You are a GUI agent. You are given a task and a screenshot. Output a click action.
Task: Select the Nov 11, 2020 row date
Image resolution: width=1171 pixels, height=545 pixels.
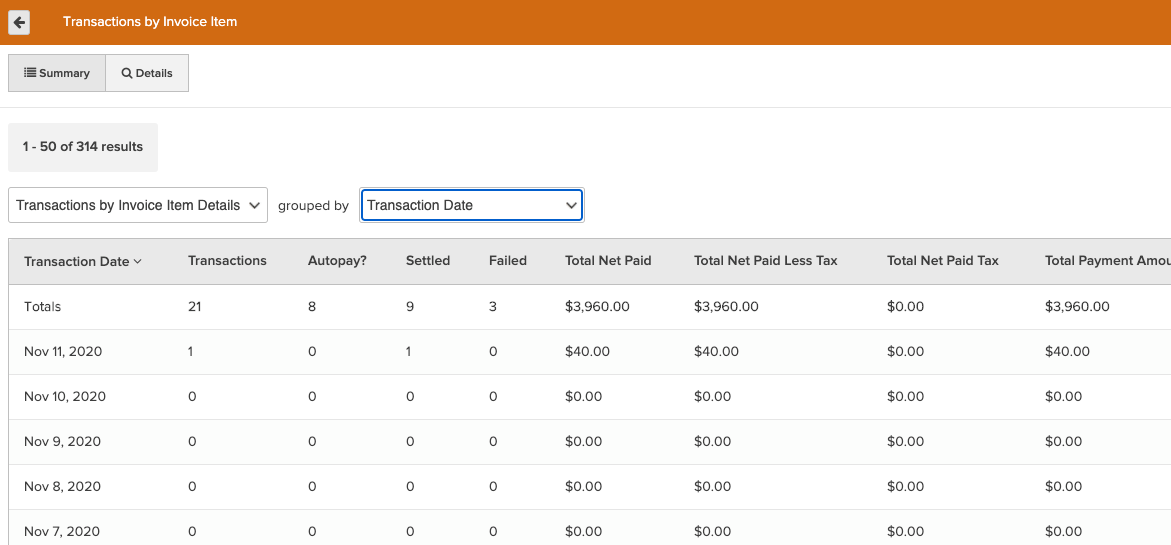coord(63,351)
